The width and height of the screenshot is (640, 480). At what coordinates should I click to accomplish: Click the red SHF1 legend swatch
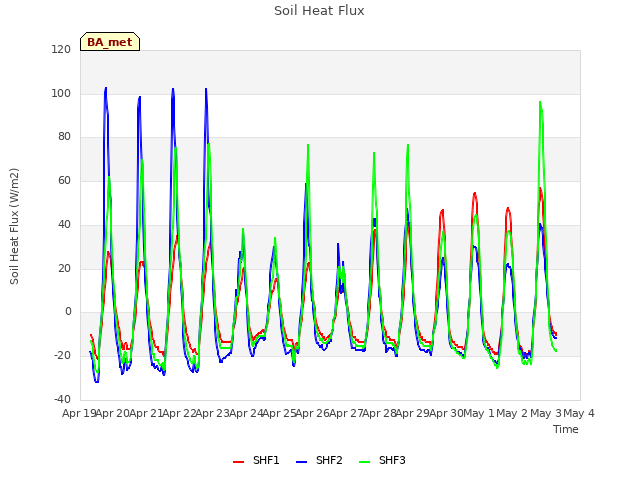point(238,461)
